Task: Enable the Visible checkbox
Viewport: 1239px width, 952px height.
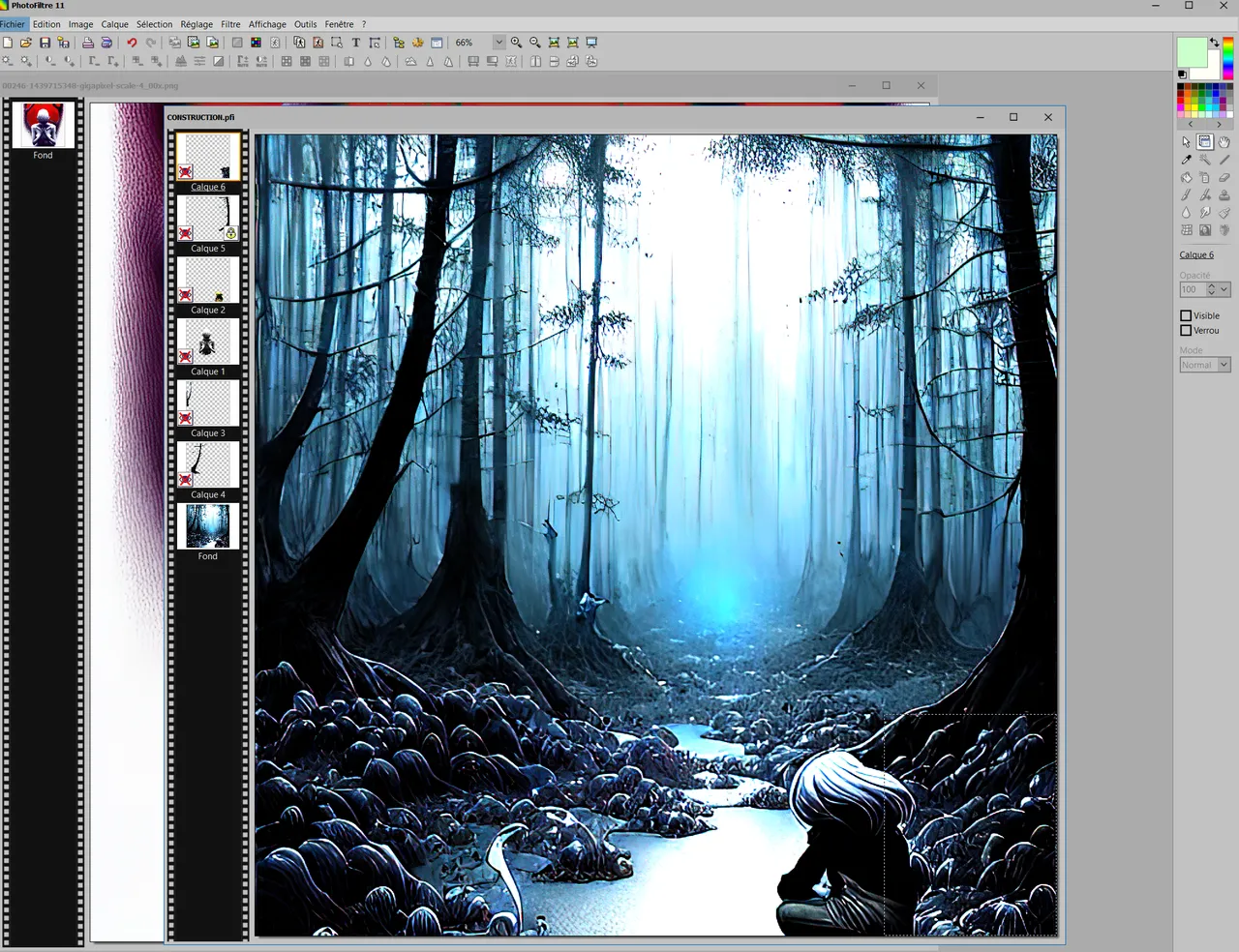Action: (1186, 315)
